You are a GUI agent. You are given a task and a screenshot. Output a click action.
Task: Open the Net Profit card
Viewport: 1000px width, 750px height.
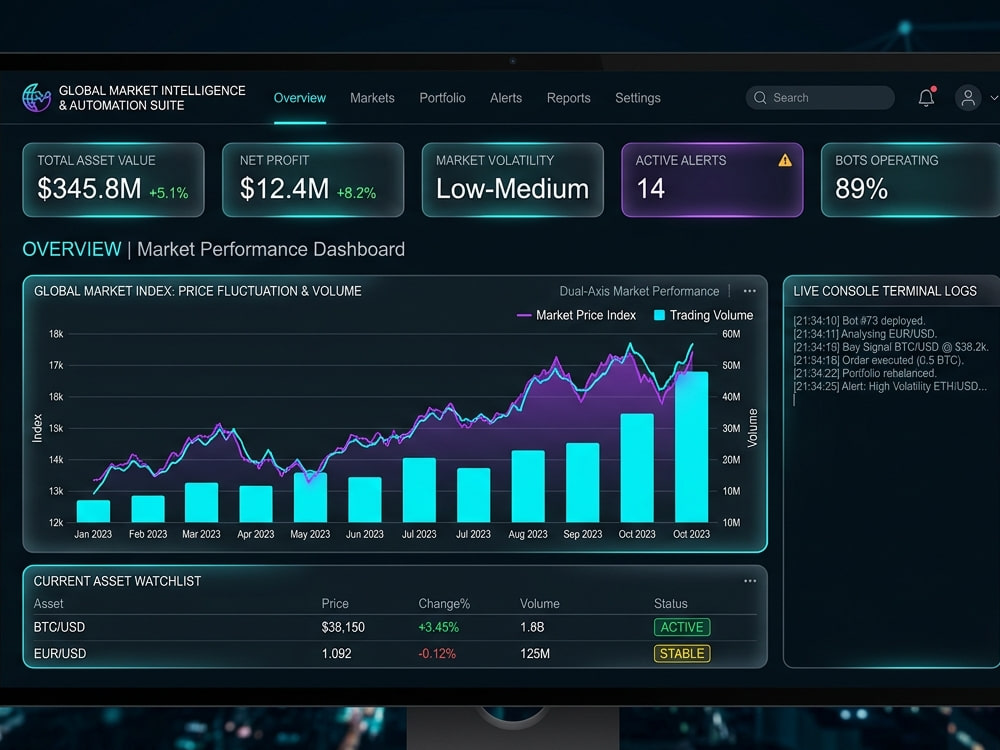(313, 180)
